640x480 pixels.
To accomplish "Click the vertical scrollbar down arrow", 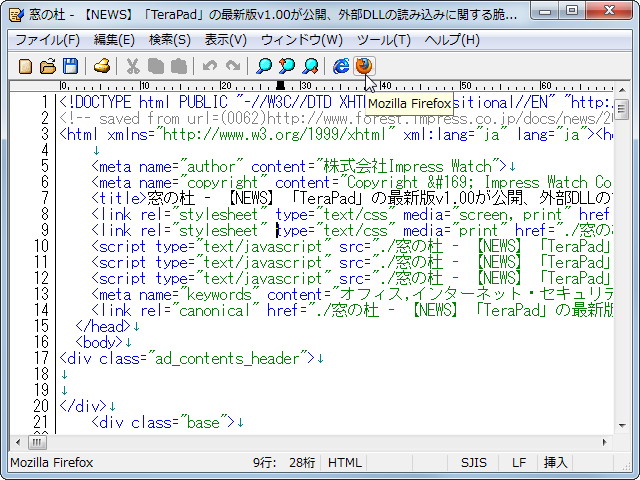I will tap(622, 425).
